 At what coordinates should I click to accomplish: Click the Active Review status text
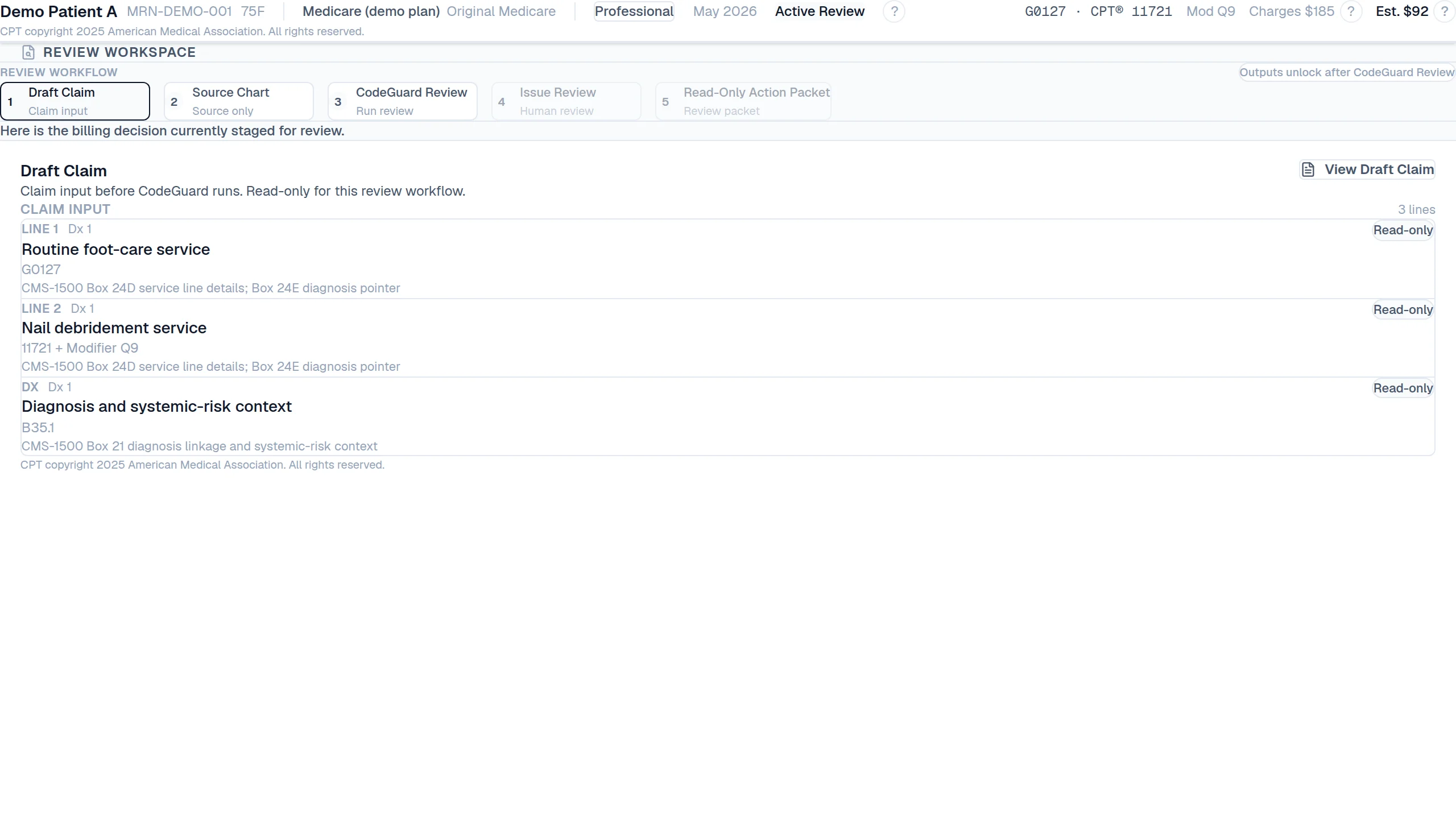[x=820, y=11]
